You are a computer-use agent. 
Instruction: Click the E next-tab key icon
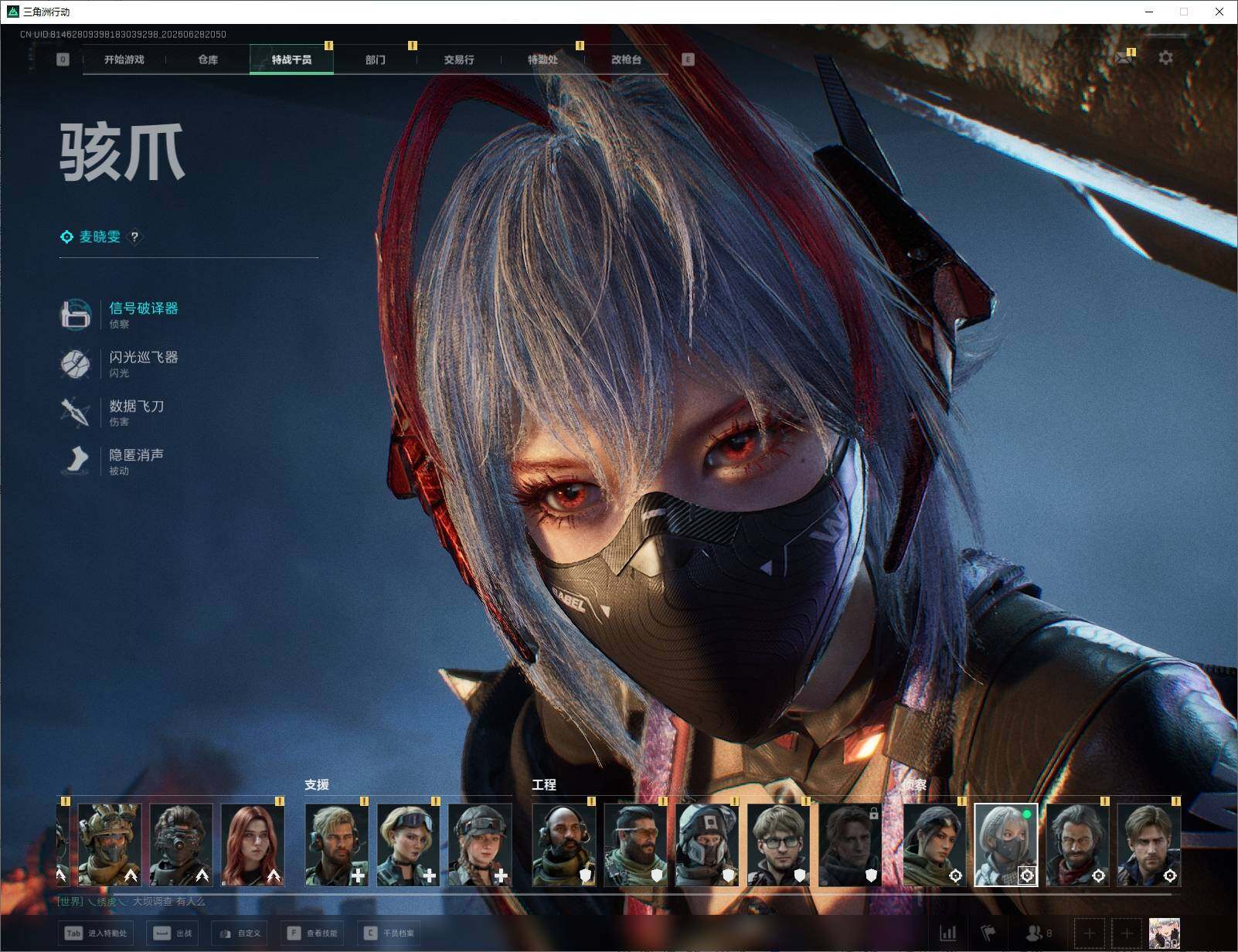(x=688, y=59)
